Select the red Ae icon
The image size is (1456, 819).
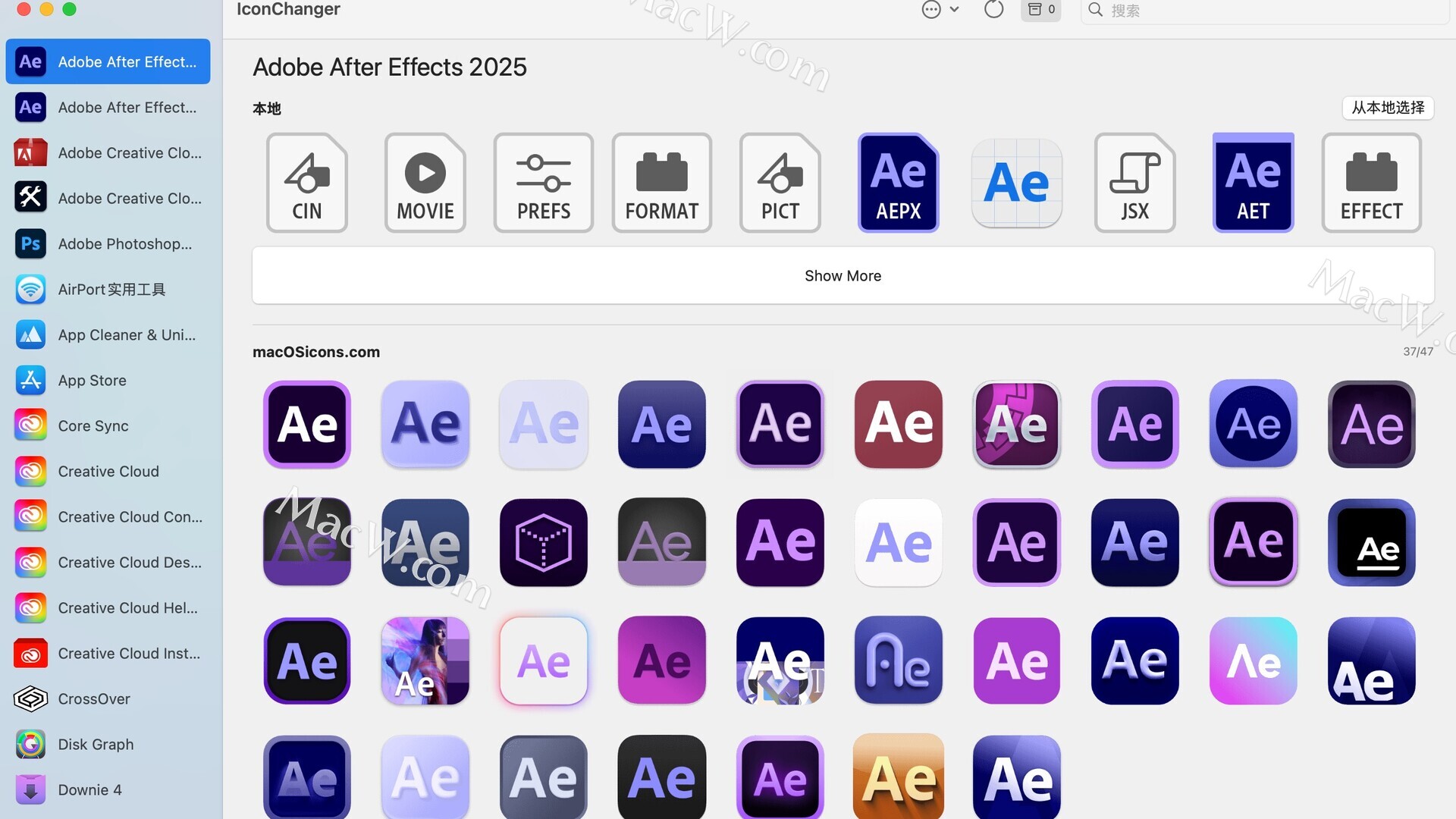(x=899, y=424)
